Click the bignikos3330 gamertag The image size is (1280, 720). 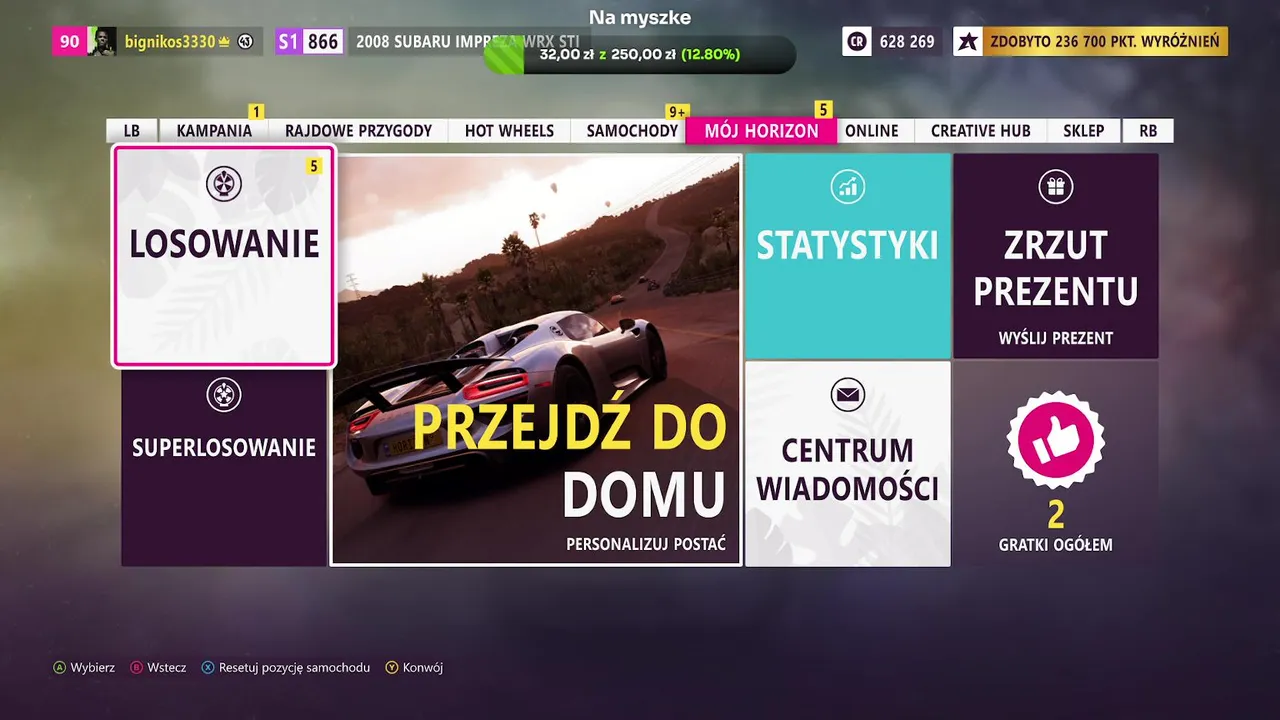click(170, 42)
